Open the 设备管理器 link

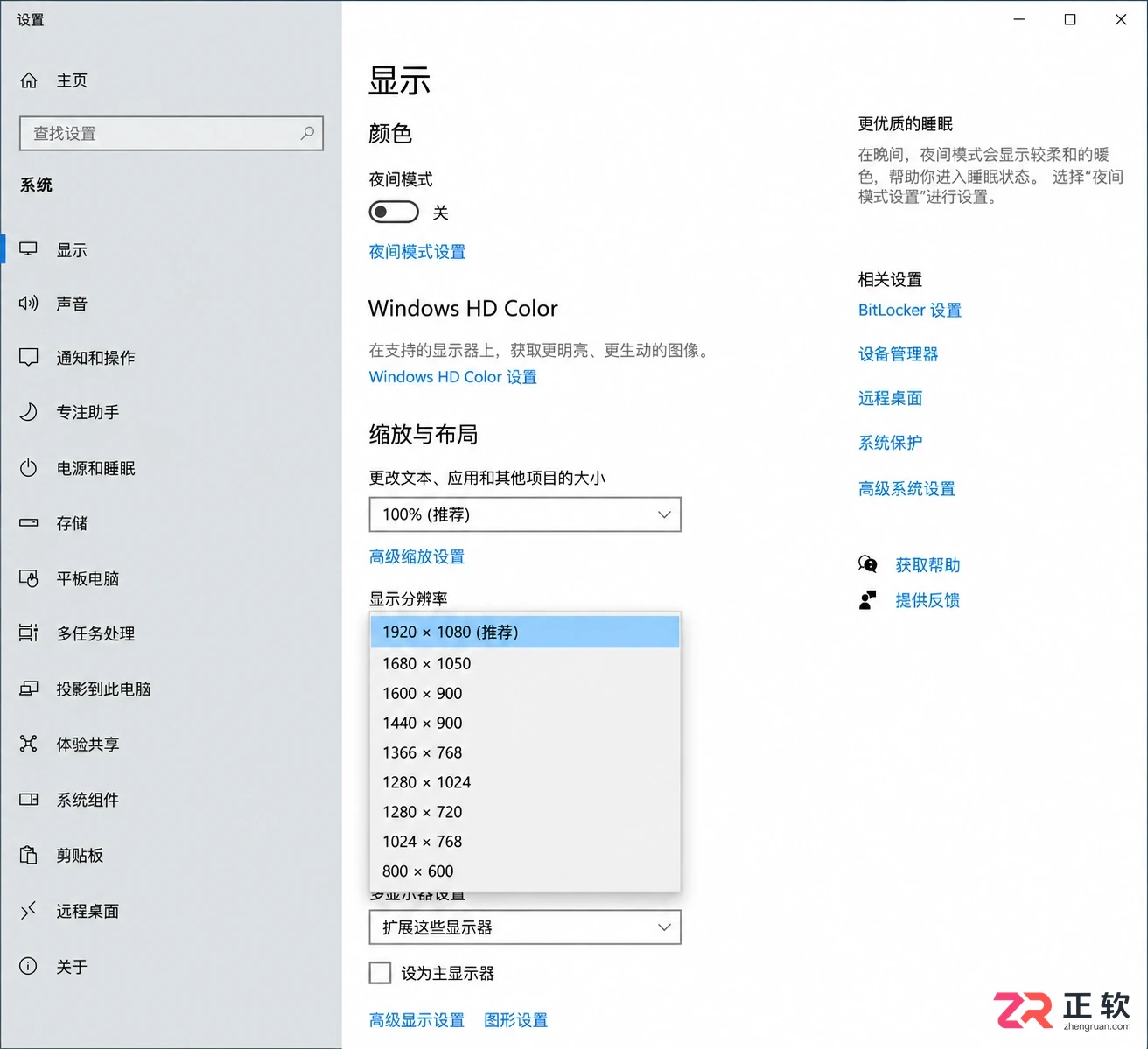[898, 353]
